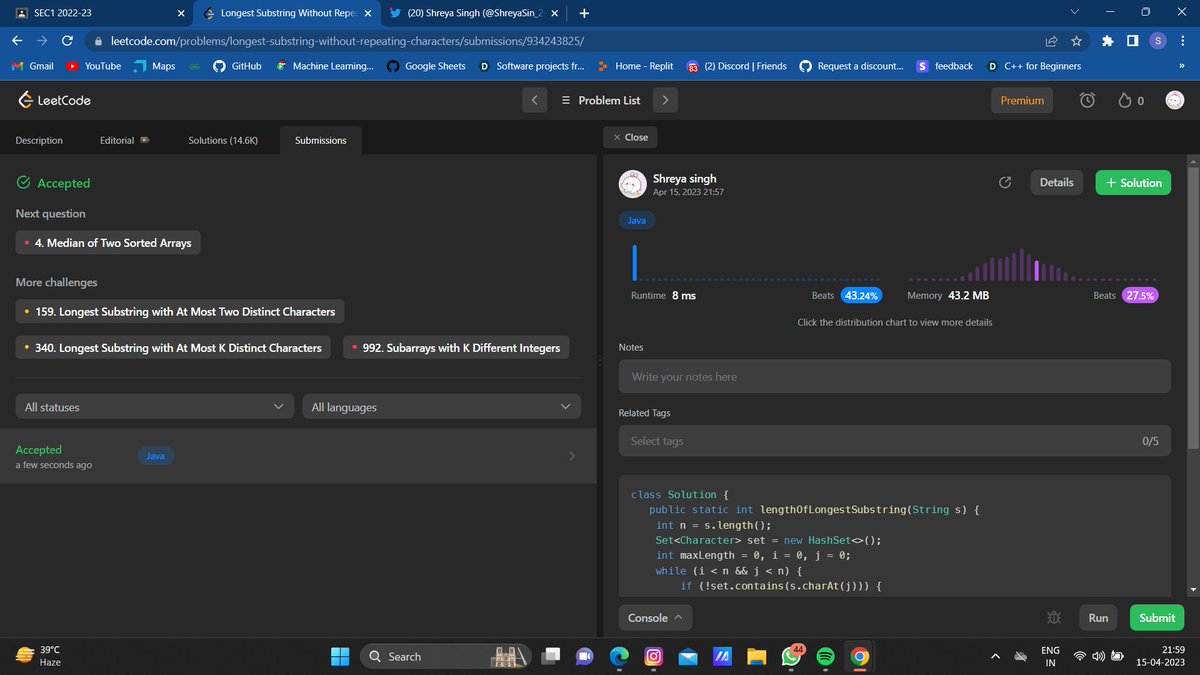Open Gmail bookmark
This screenshot has width=1200, height=675.
coord(32,66)
